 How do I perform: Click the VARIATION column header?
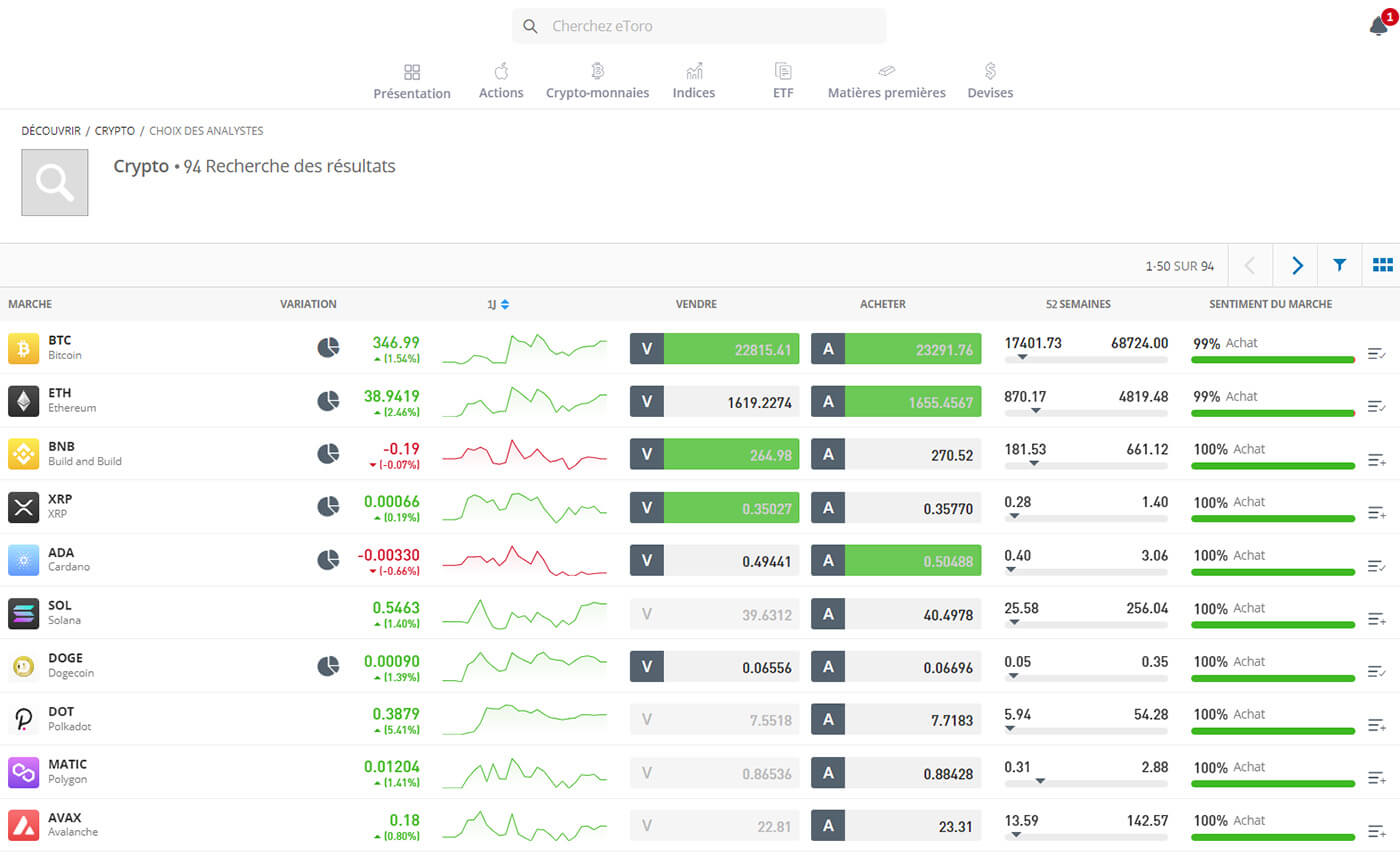click(308, 304)
